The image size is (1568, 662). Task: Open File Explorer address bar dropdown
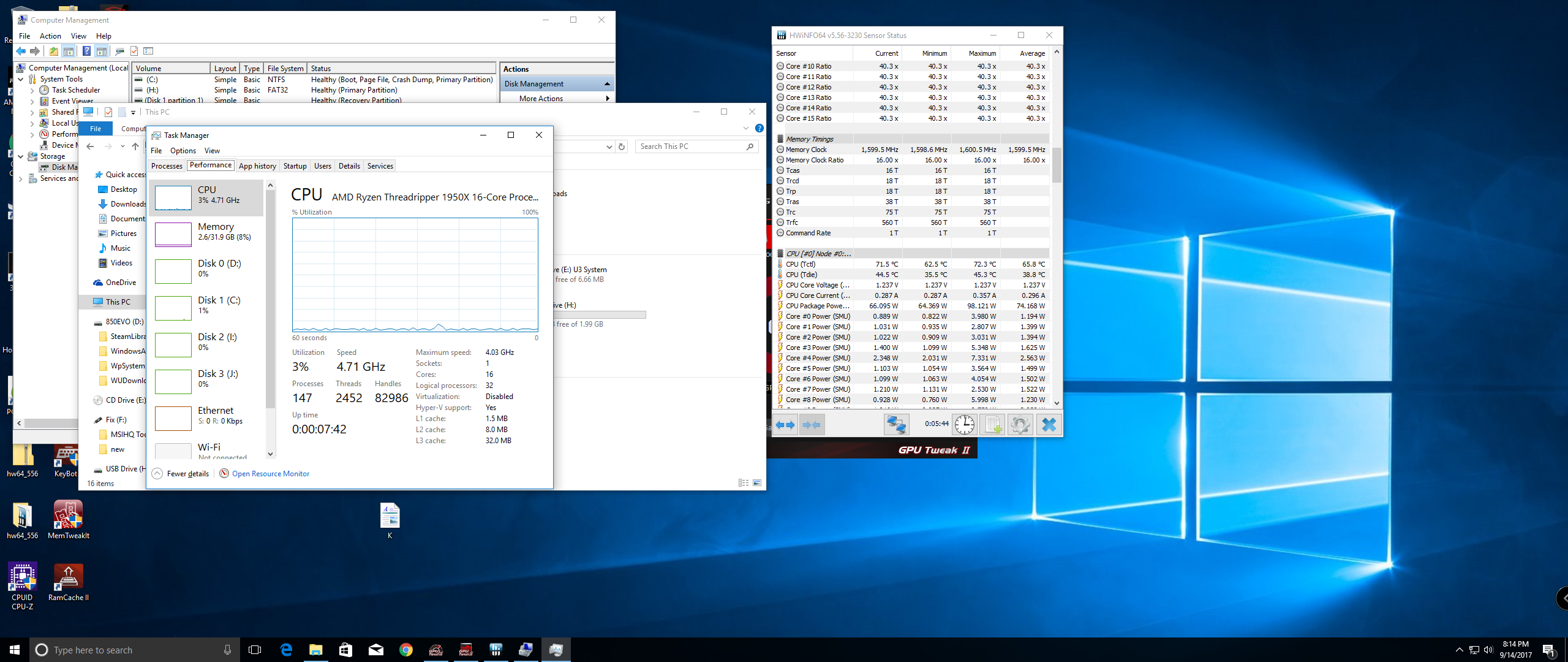[609, 146]
